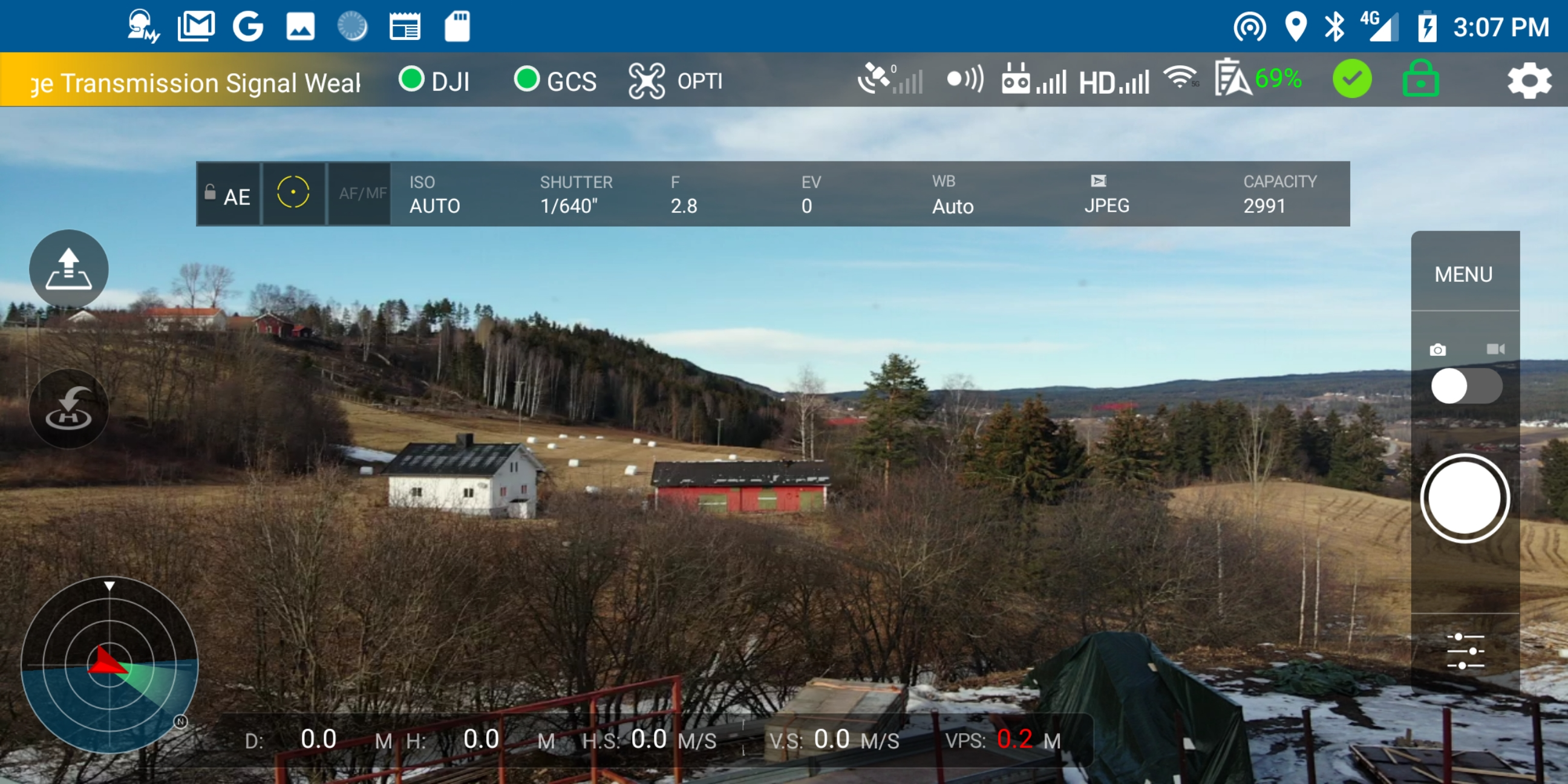Open the WB Auto setting
1568x784 pixels.
pyautogui.click(x=952, y=195)
